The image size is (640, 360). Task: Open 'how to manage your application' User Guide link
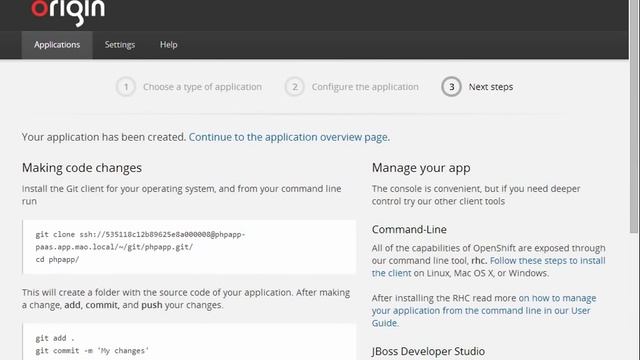pos(484,310)
